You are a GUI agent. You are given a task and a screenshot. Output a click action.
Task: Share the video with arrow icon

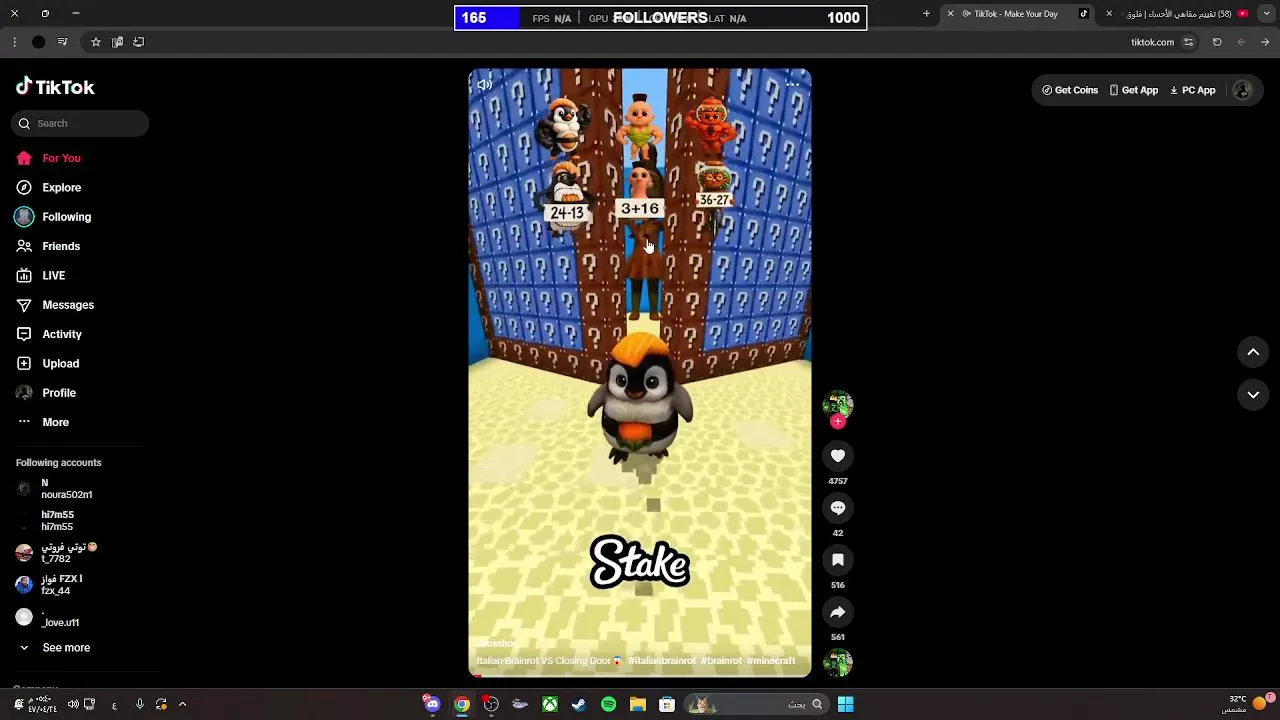(838, 612)
